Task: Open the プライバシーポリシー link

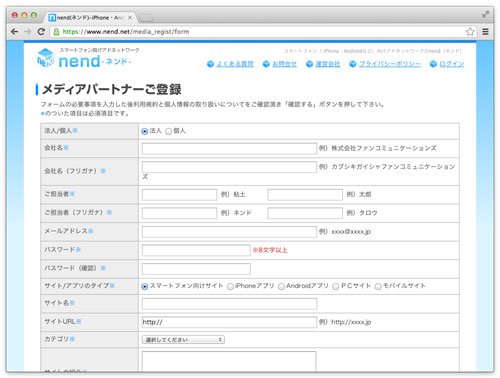Action: 390,64
